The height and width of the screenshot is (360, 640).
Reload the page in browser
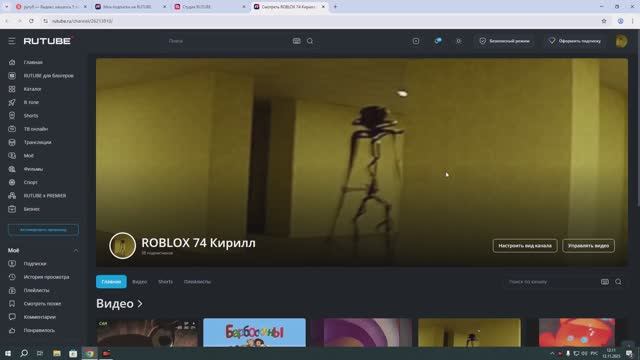click(x=31, y=21)
